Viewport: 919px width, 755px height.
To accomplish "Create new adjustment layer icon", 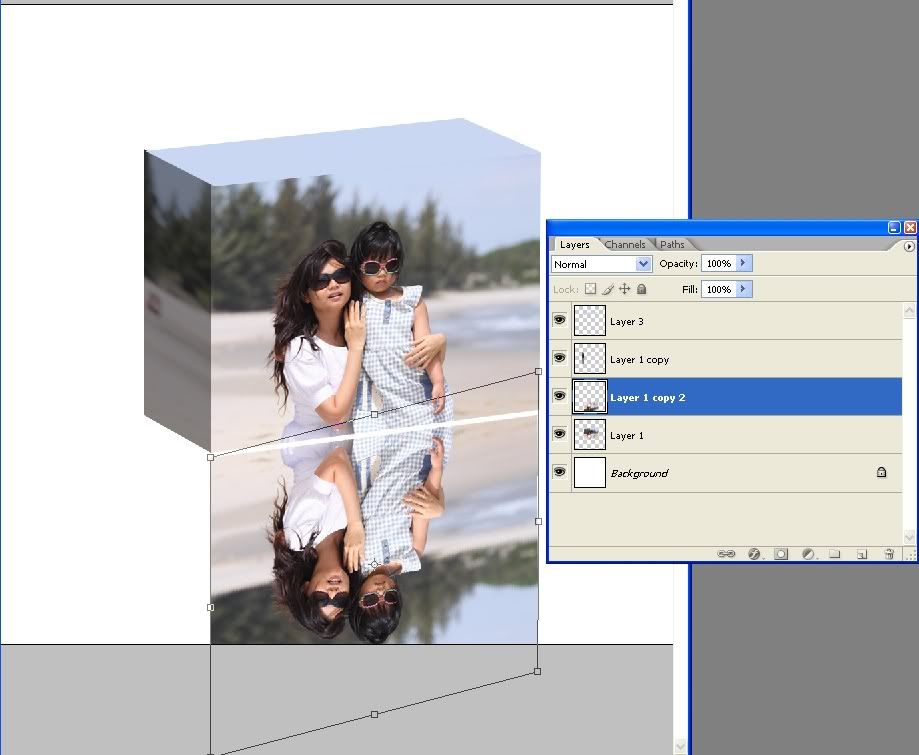I will [808, 553].
